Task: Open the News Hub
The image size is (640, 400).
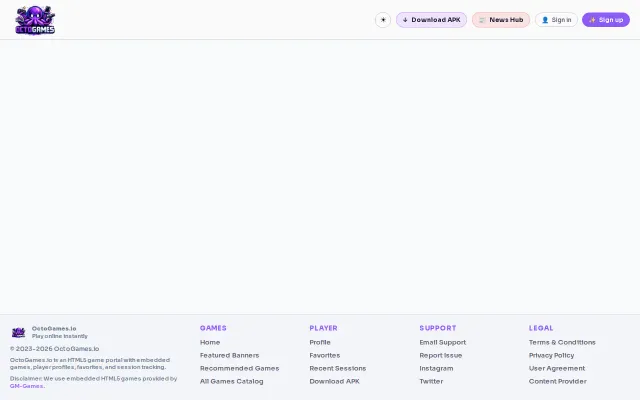Action: (x=501, y=20)
